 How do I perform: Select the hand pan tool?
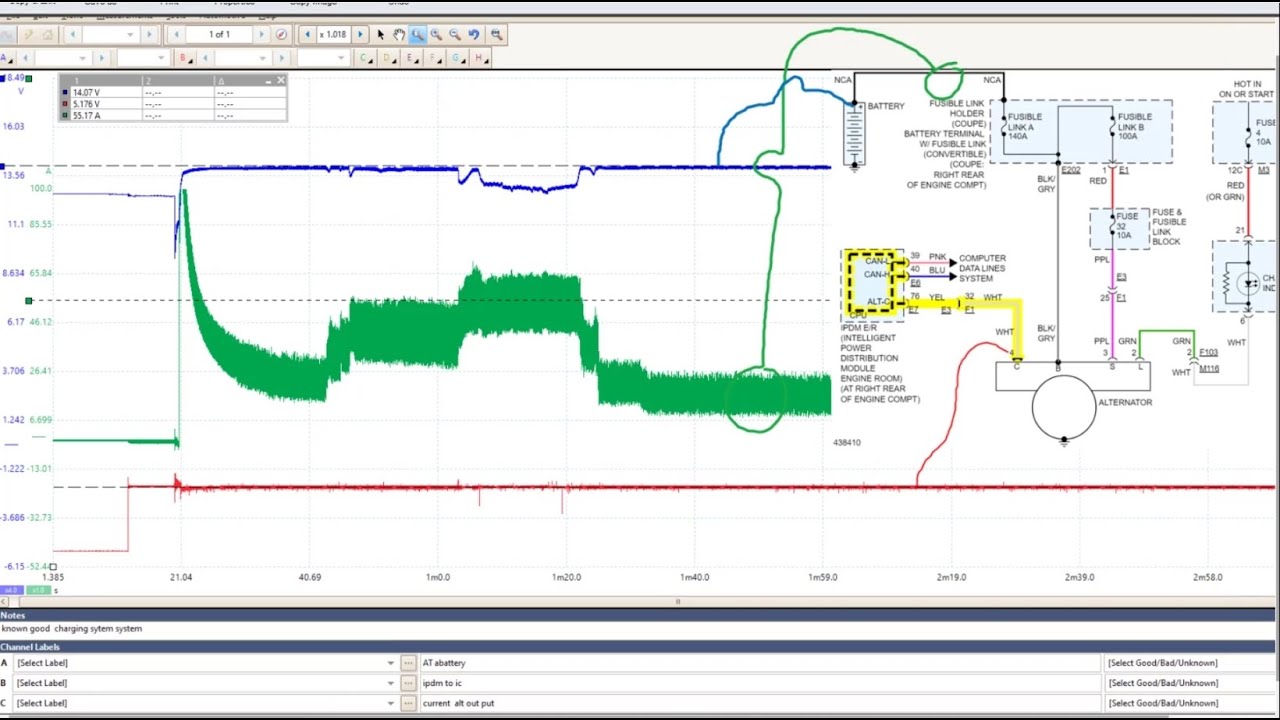[399, 35]
